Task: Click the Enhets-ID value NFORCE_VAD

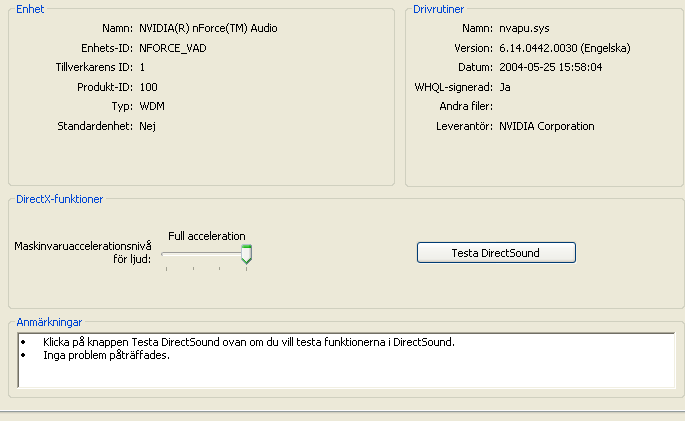Action: click(x=173, y=48)
